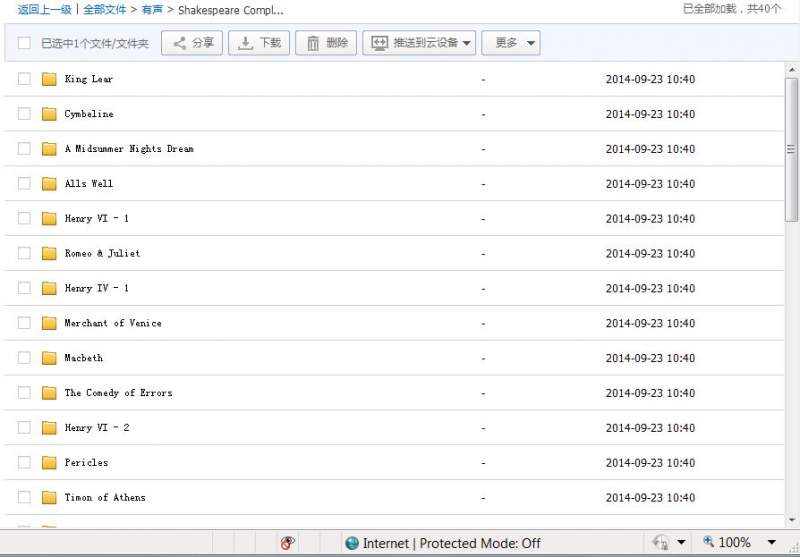The height and width of the screenshot is (557, 800).
Task: Open the Pericles folder name
Action: [86, 462]
